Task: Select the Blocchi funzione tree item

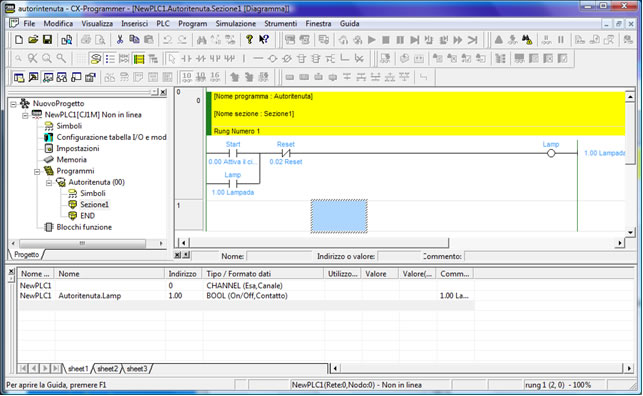Action: click(x=84, y=227)
